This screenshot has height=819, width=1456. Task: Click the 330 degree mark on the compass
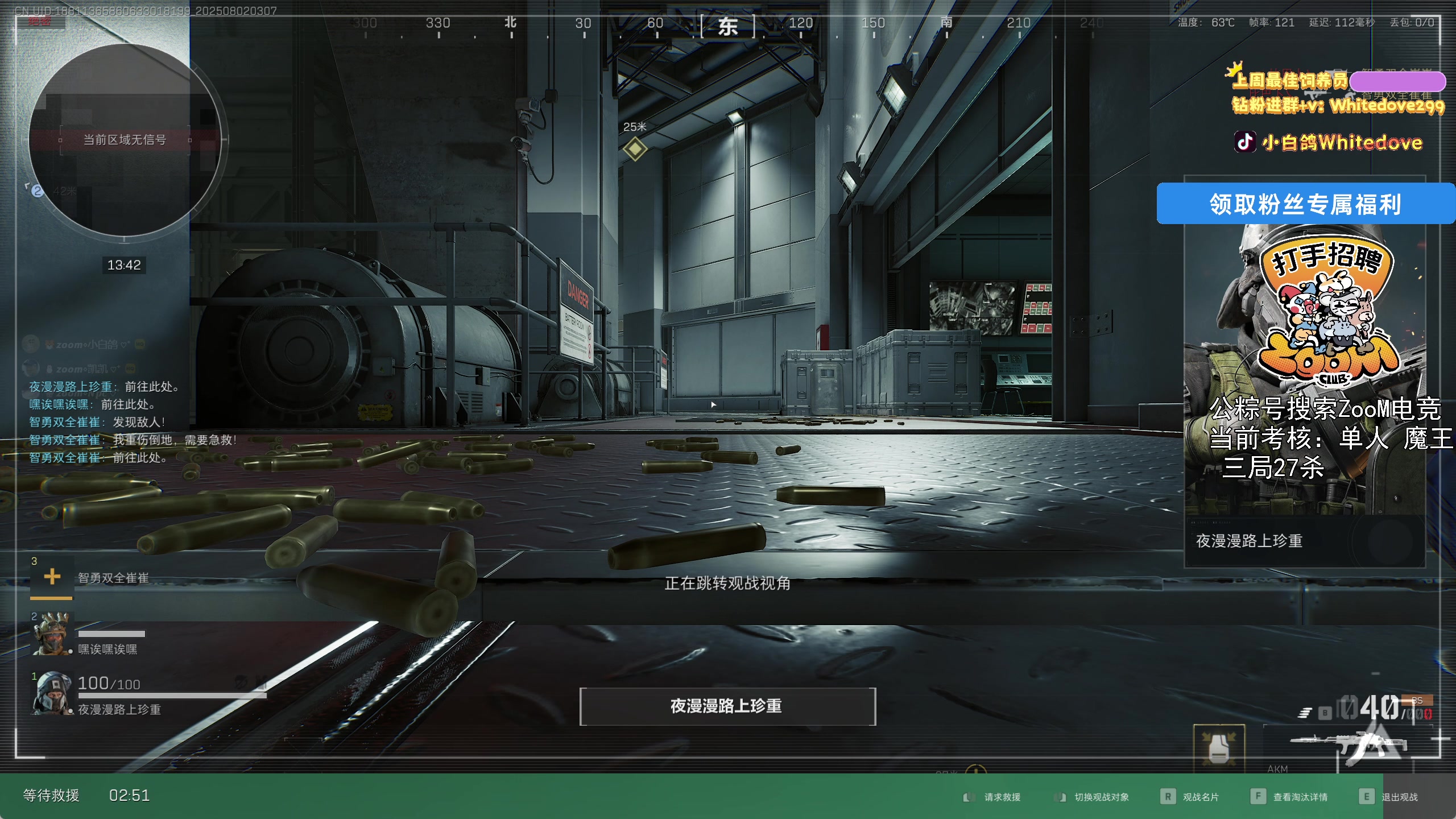[x=438, y=23]
